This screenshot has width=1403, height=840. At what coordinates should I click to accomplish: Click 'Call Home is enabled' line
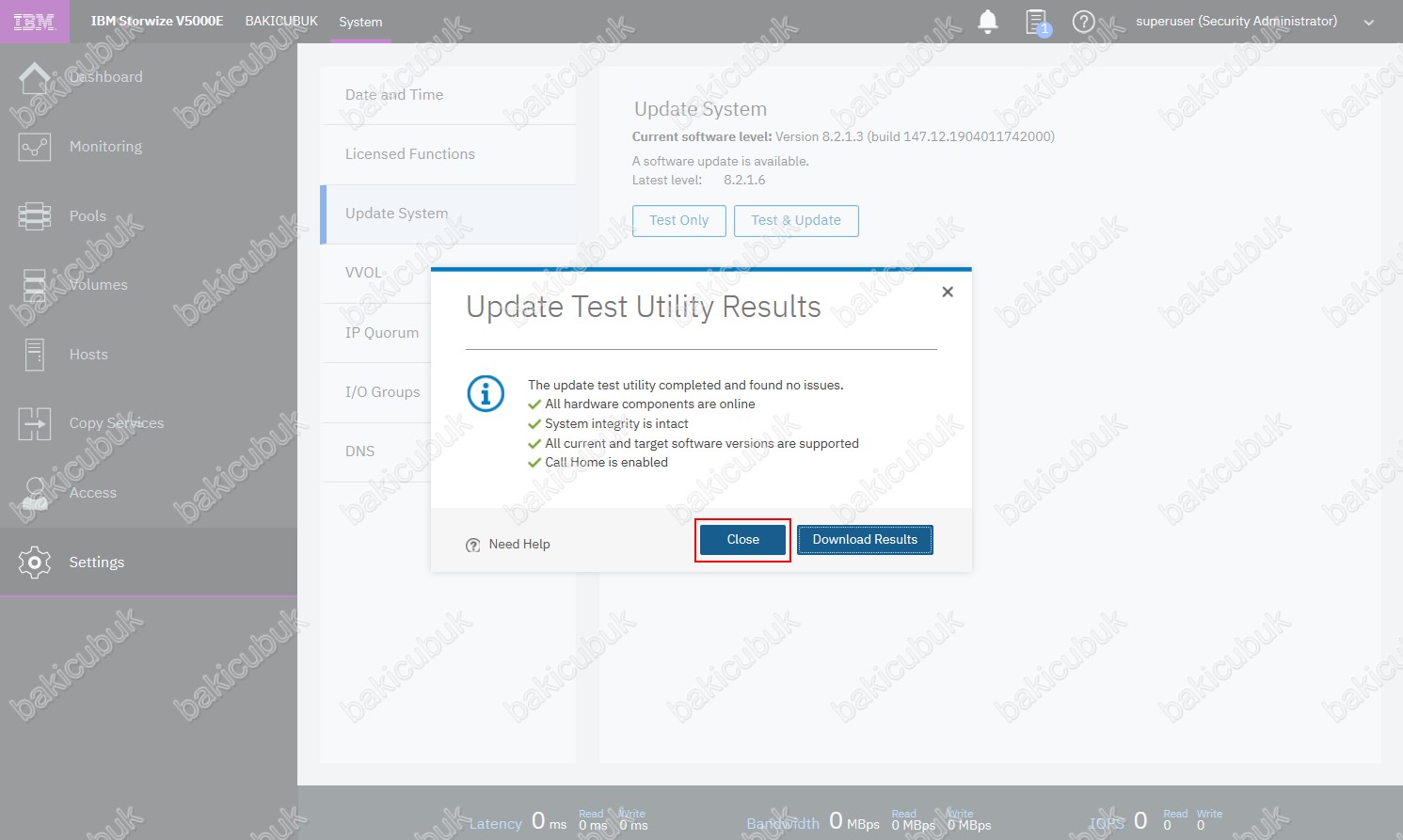[606, 463]
